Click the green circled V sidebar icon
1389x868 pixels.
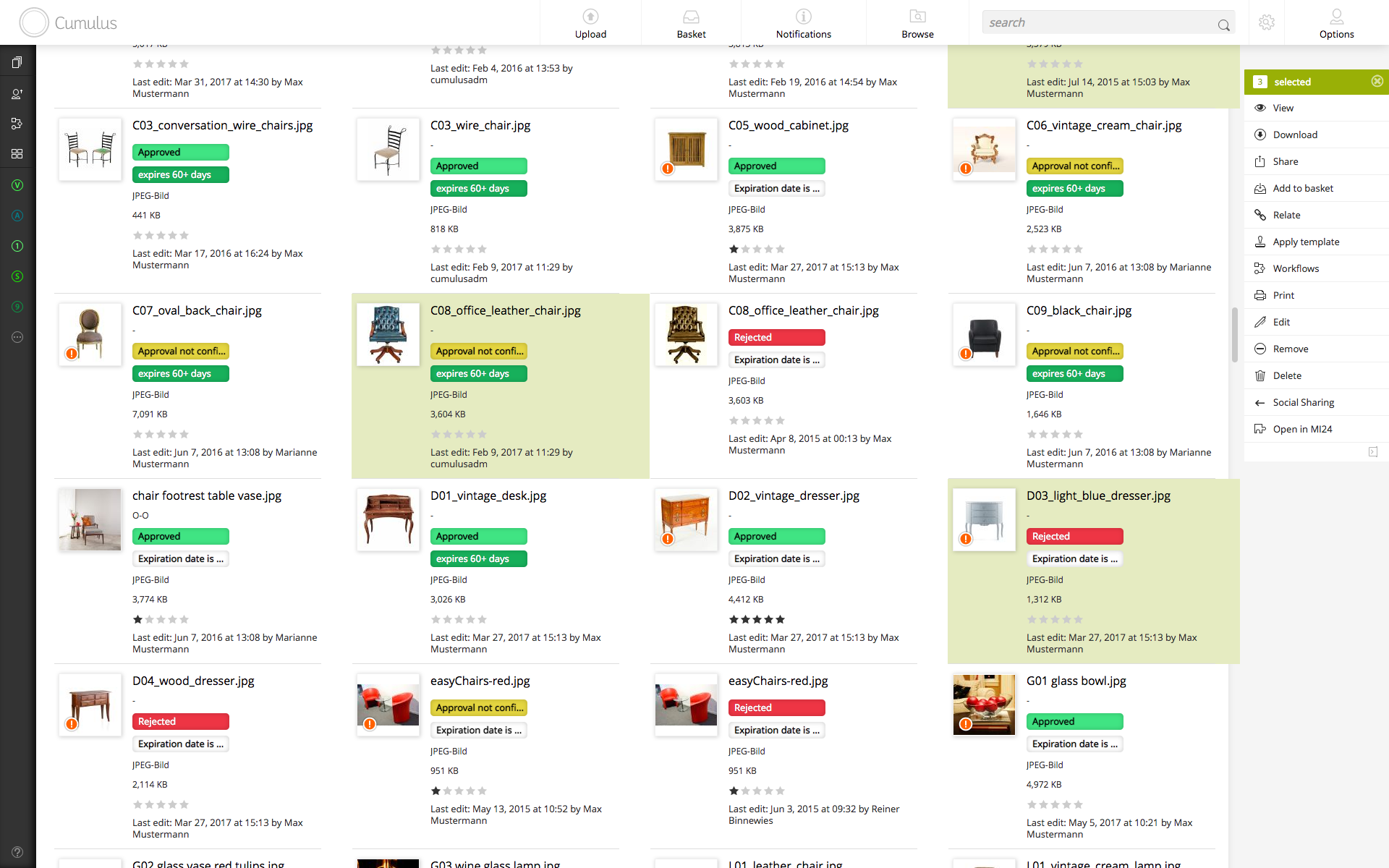[x=17, y=185]
